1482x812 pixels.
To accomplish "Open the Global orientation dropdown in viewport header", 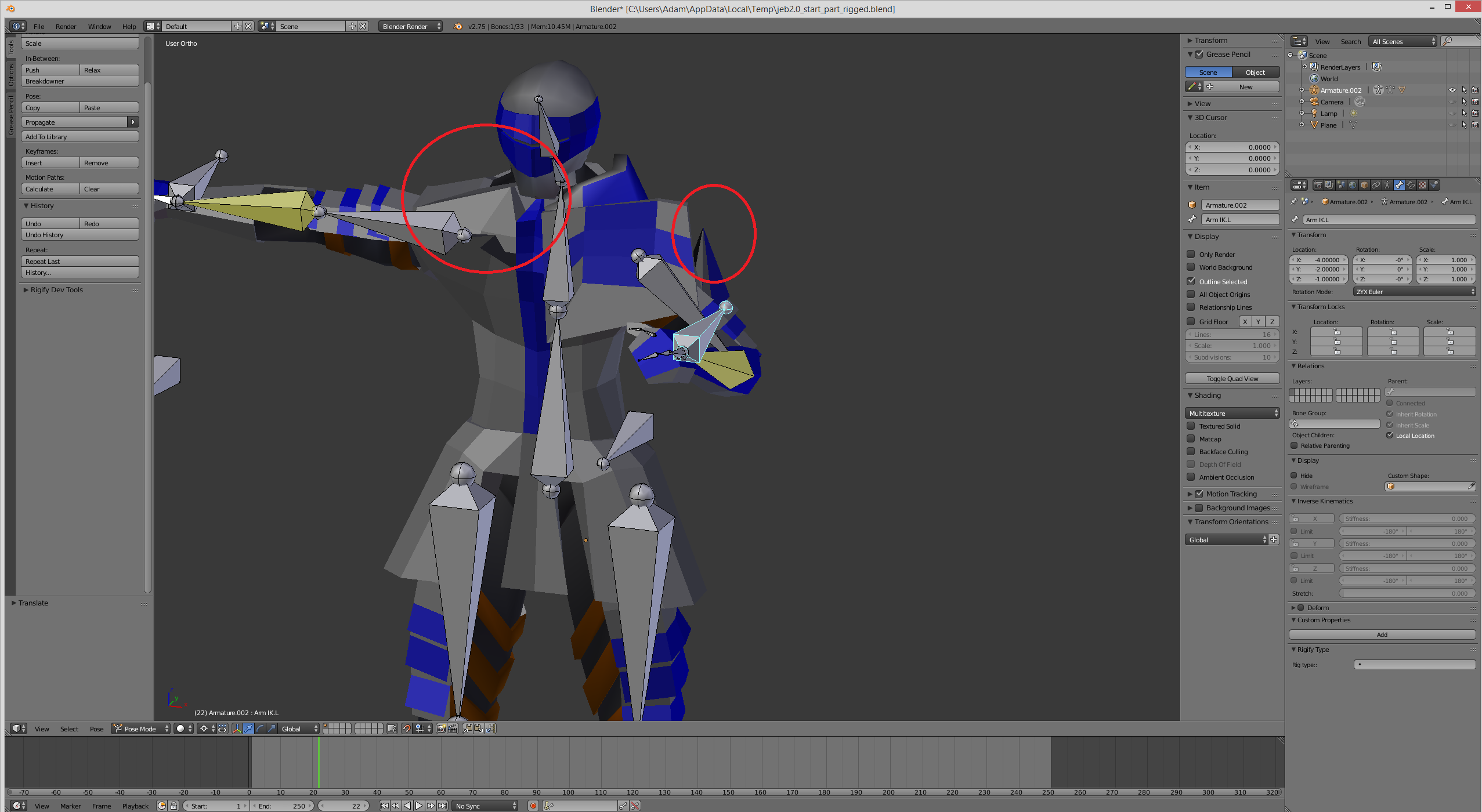I will click(x=299, y=728).
